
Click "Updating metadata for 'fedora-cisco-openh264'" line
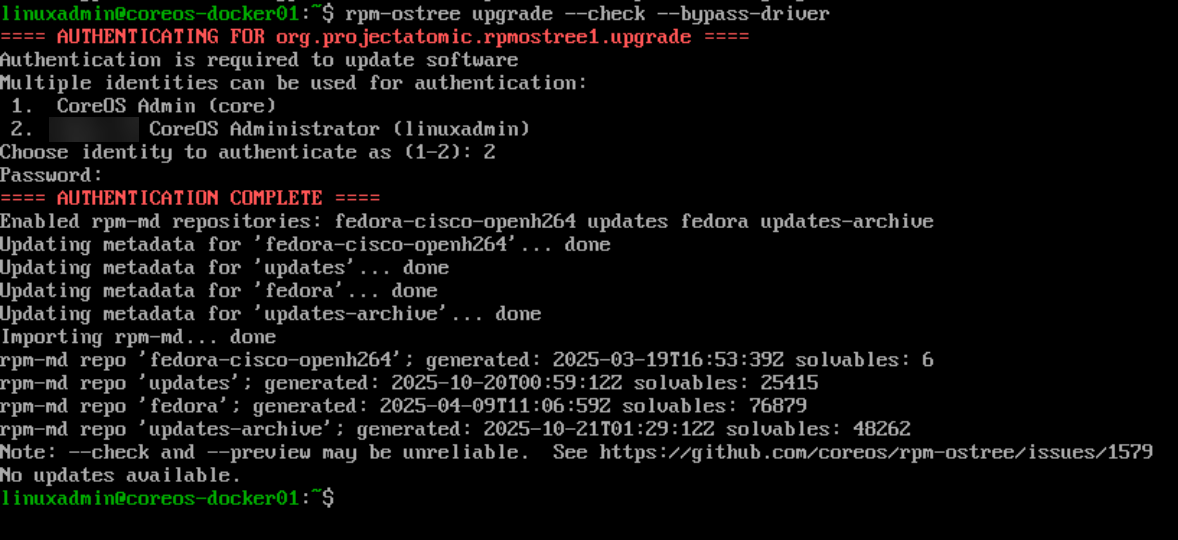pos(305,244)
